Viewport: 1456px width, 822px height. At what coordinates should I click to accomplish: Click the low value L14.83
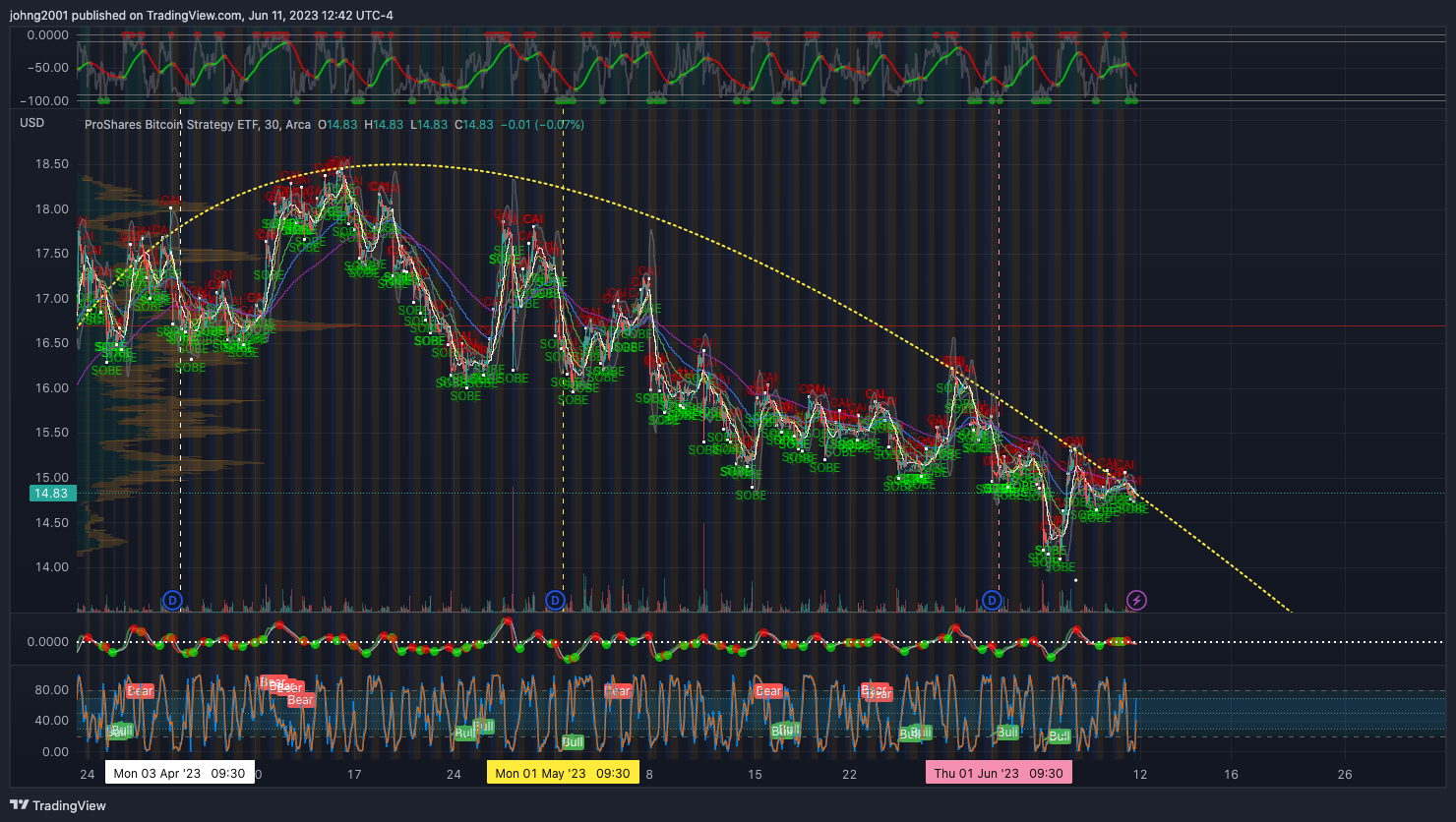point(429,125)
